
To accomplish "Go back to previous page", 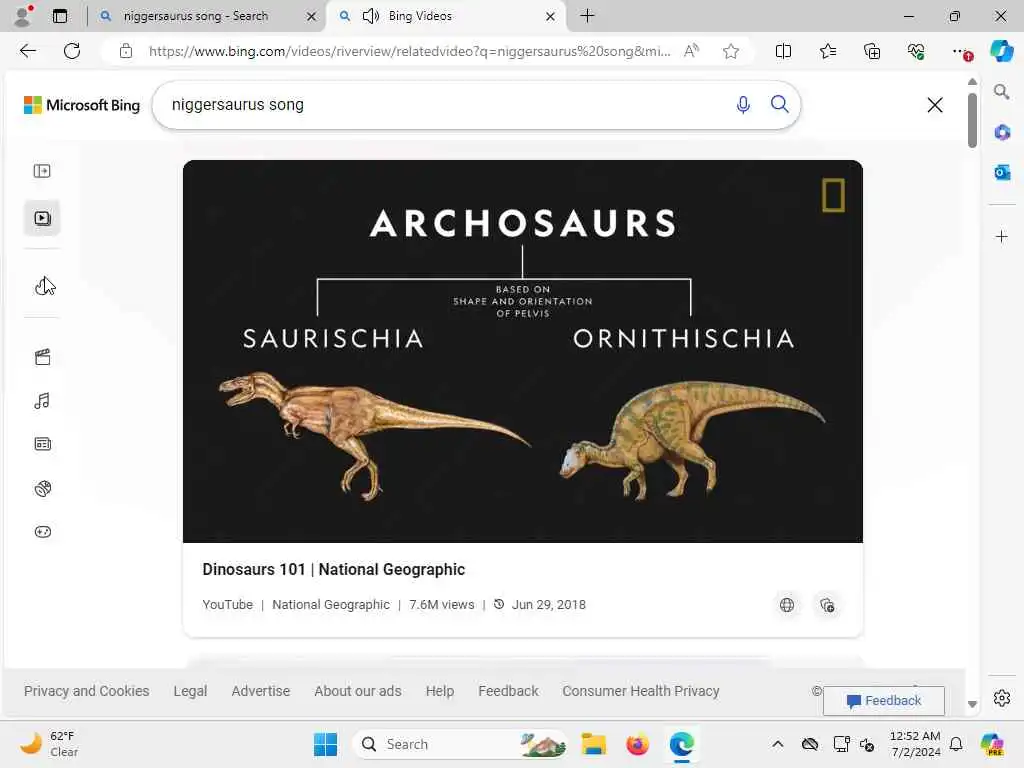I will (x=28, y=51).
